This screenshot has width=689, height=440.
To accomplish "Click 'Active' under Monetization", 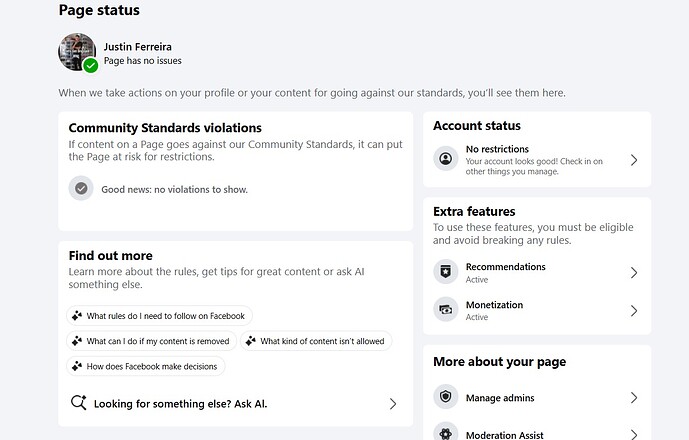I will 477,317.
